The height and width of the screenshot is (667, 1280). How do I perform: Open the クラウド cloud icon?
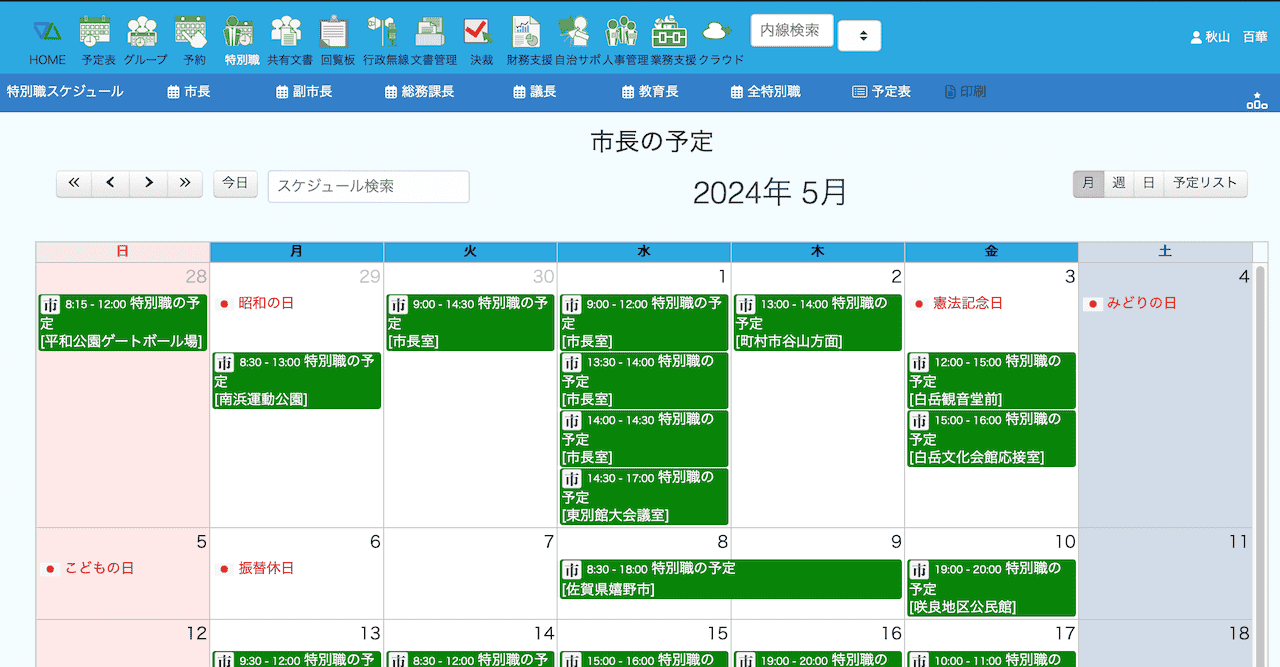[720, 41]
